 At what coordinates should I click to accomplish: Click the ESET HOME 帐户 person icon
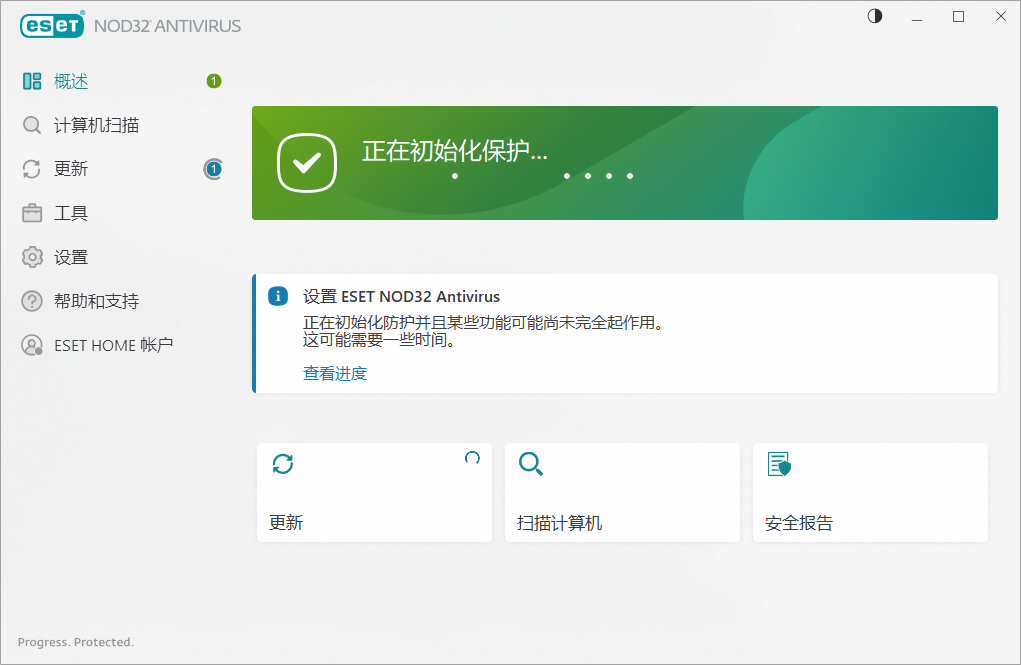31,344
